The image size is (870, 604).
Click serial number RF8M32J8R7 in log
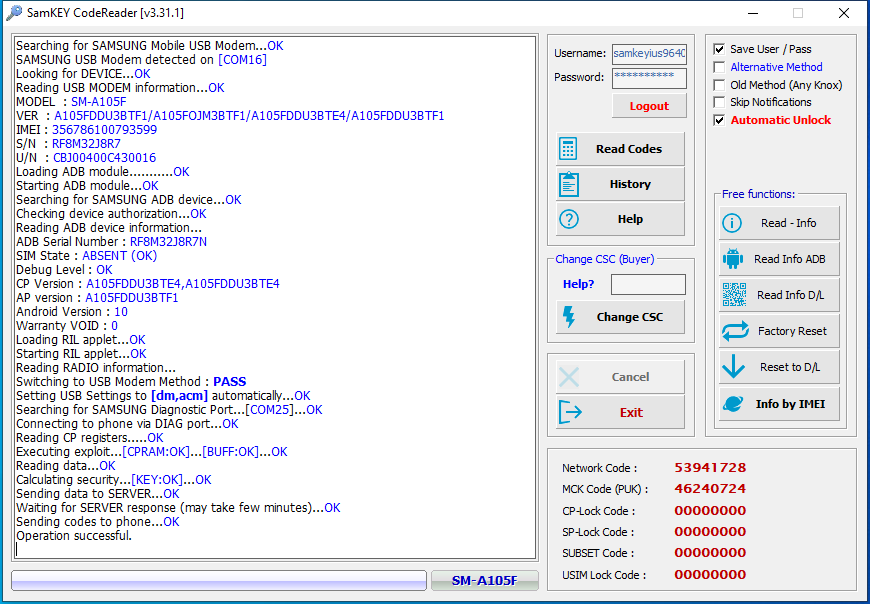click(87, 144)
